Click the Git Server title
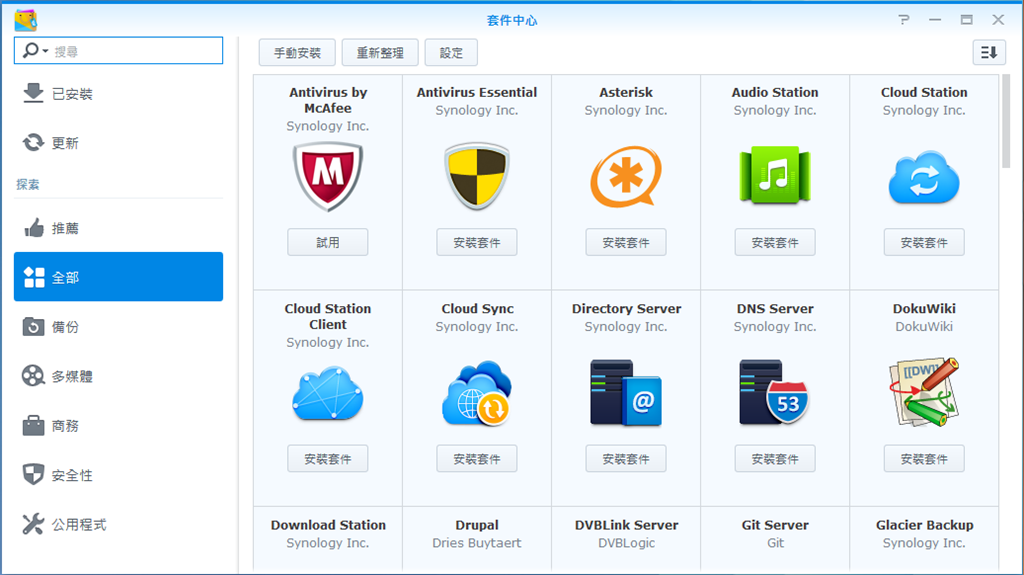The width and height of the screenshot is (1024, 575). [x=775, y=525]
